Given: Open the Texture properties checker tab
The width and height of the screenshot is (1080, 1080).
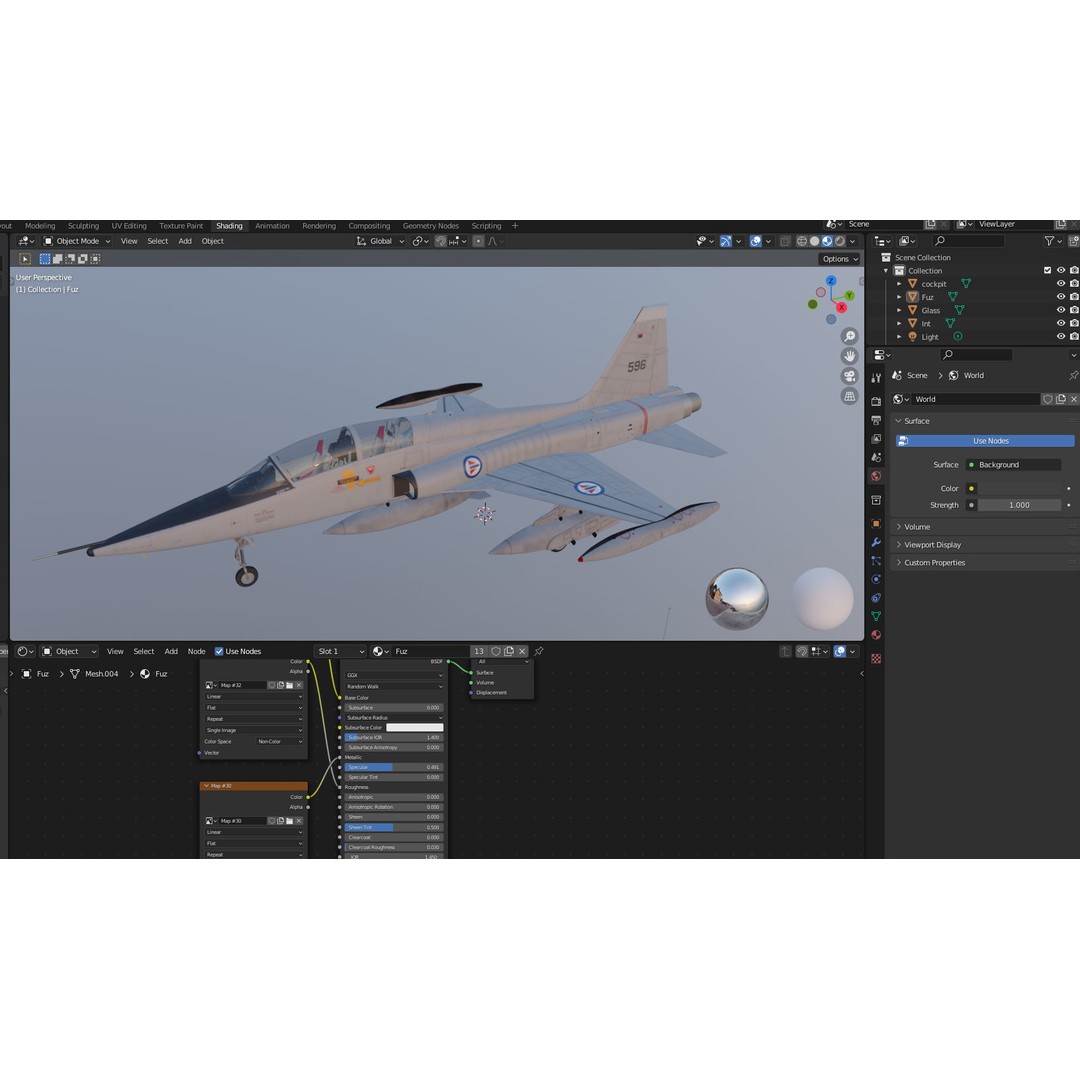Looking at the screenshot, I should pos(876,659).
